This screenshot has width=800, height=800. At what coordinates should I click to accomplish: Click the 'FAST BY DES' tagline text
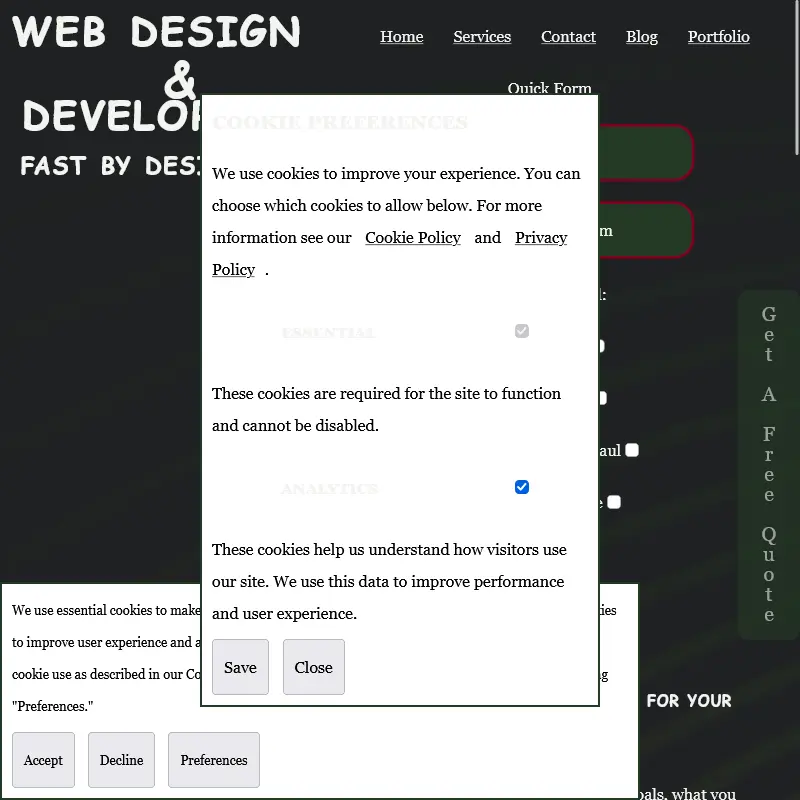coord(111,166)
